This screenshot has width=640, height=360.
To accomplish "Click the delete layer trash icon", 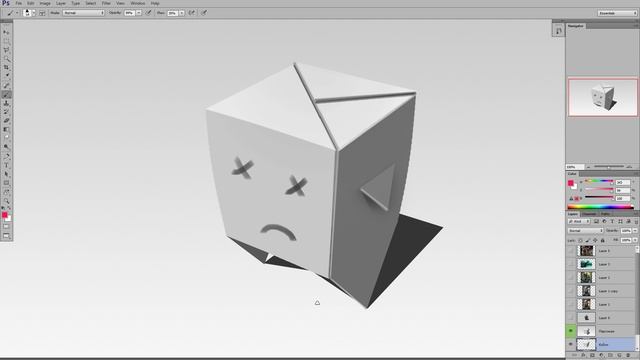I will click(x=628, y=355).
